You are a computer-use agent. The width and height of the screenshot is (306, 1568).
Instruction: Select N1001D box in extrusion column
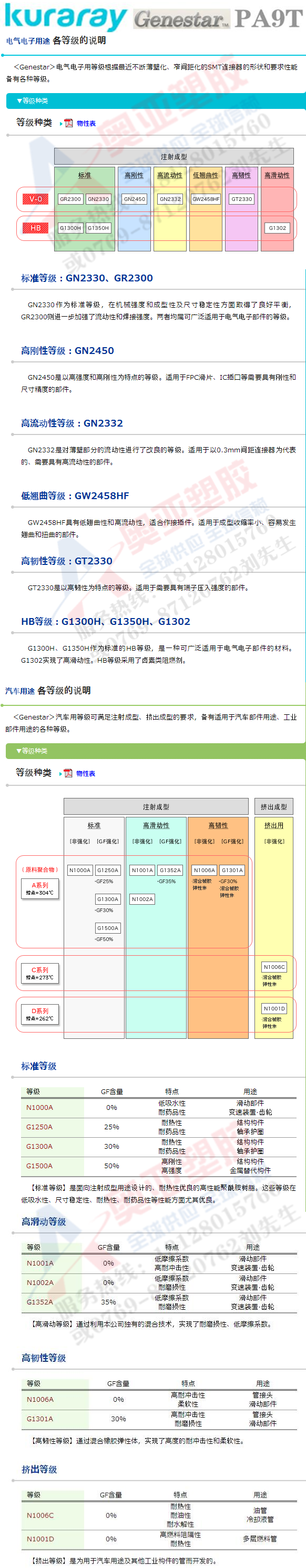click(274, 1009)
